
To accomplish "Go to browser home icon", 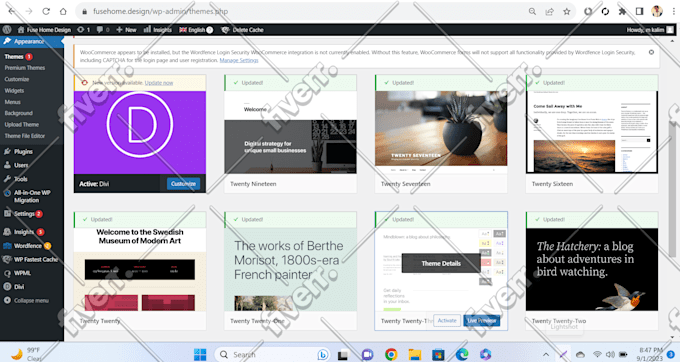I will click(63, 11).
